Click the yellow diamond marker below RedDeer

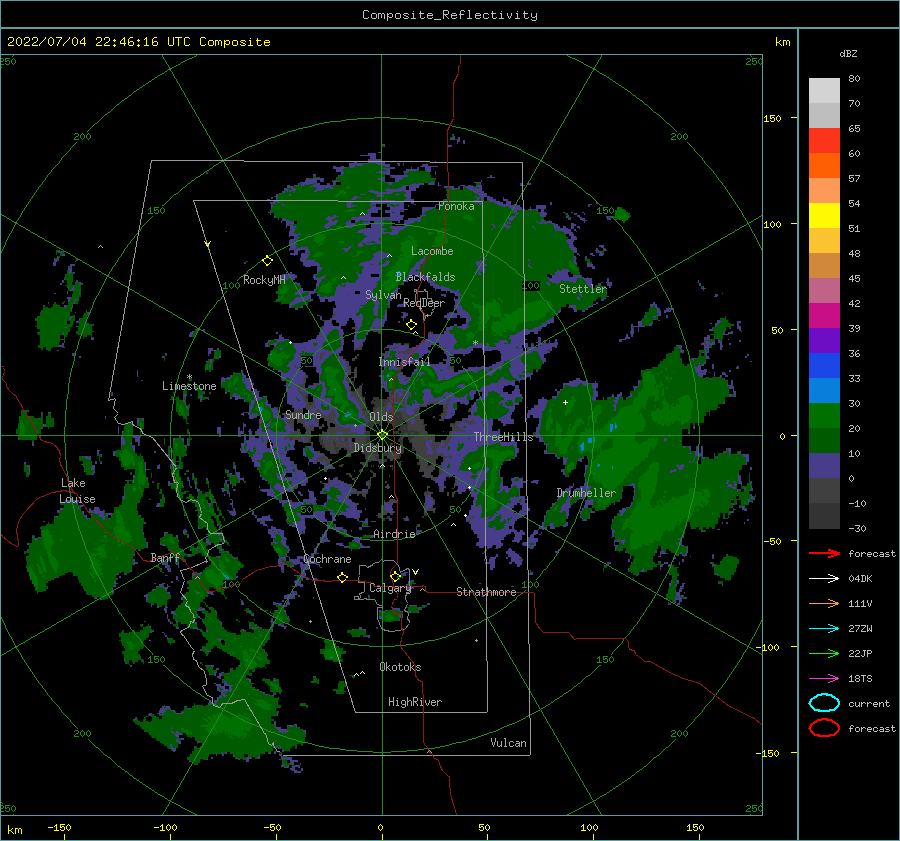pyautogui.click(x=411, y=325)
